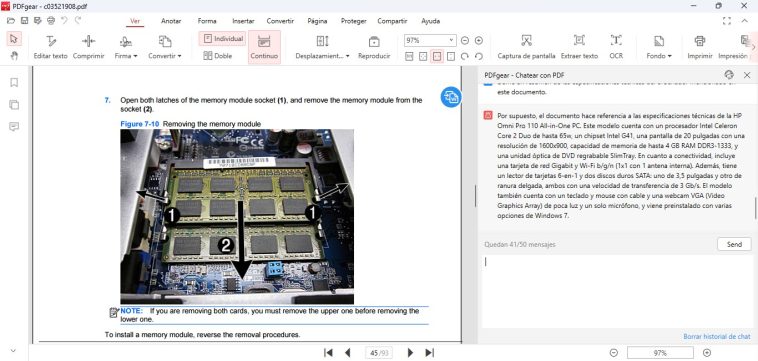Select the Hand pan tool
The image size is (758, 361).
point(14,56)
